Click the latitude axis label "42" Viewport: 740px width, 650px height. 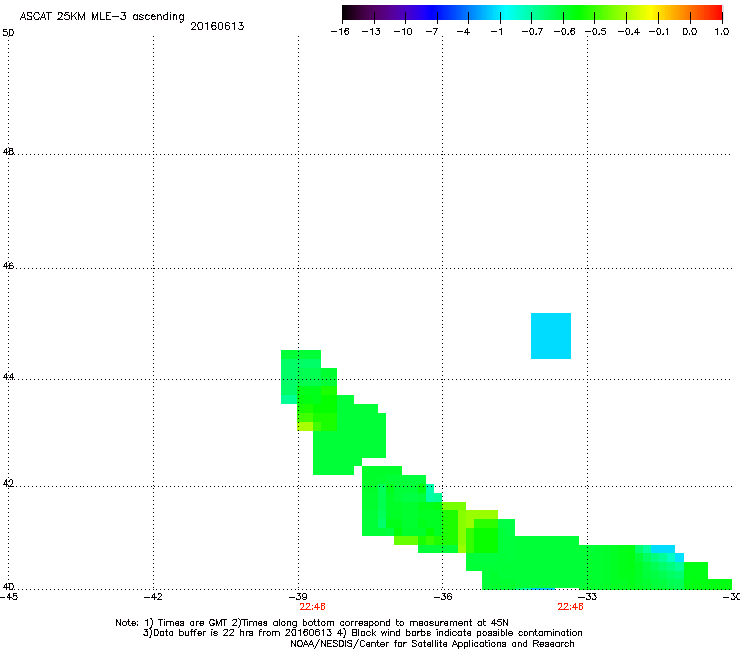click(8, 484)
